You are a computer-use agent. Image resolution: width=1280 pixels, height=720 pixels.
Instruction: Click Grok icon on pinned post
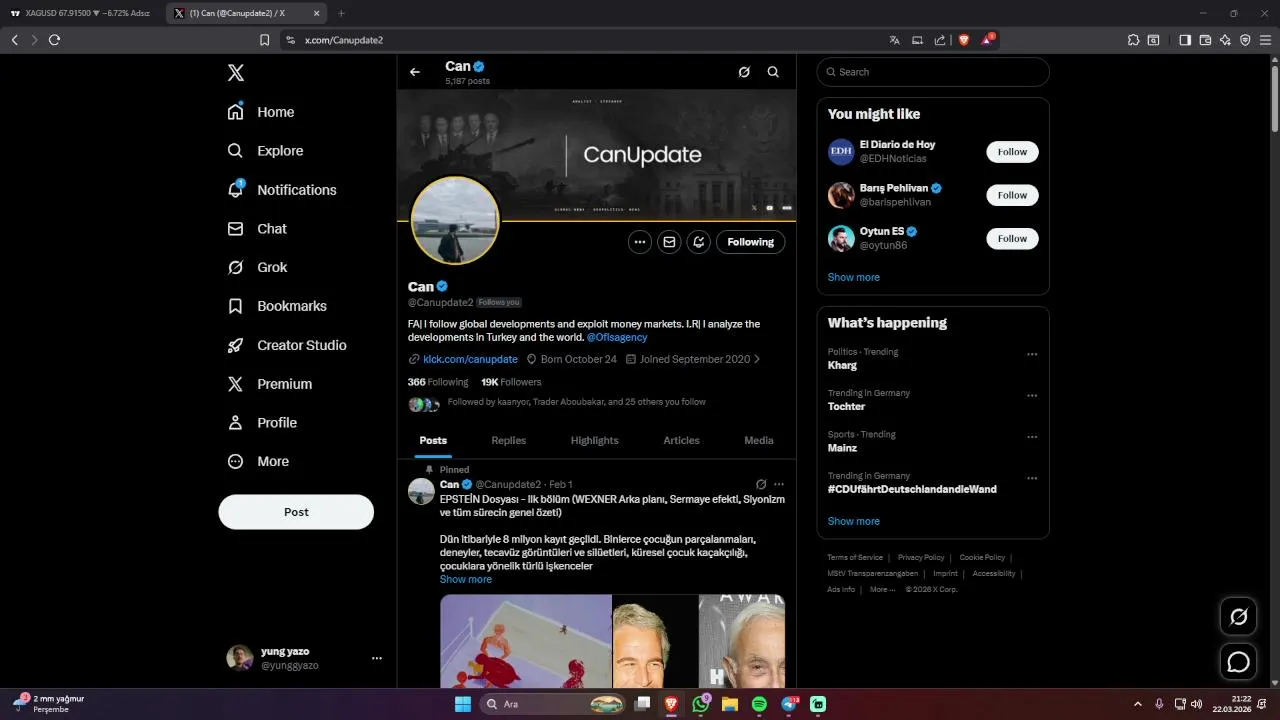coord(761,484)
